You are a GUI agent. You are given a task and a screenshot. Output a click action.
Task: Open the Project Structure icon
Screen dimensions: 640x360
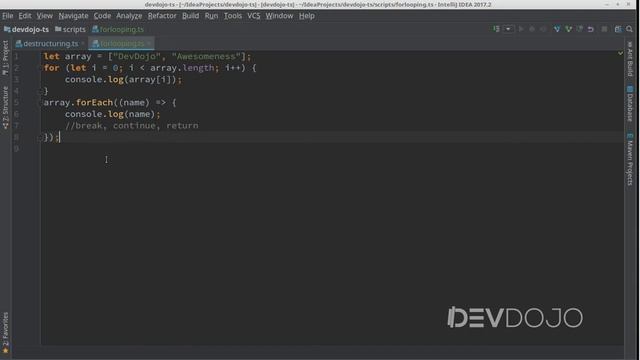pos(618,29)
